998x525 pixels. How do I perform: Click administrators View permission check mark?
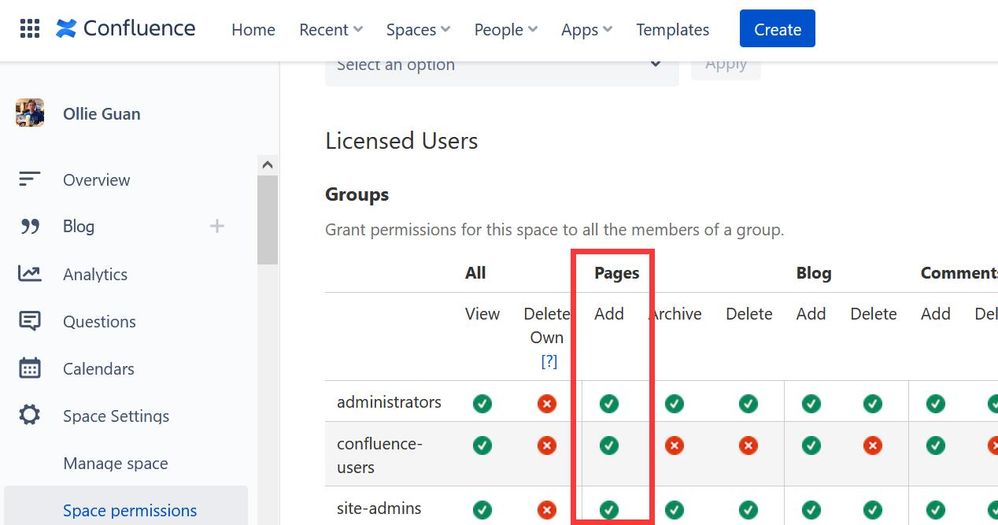coord(482,403)
